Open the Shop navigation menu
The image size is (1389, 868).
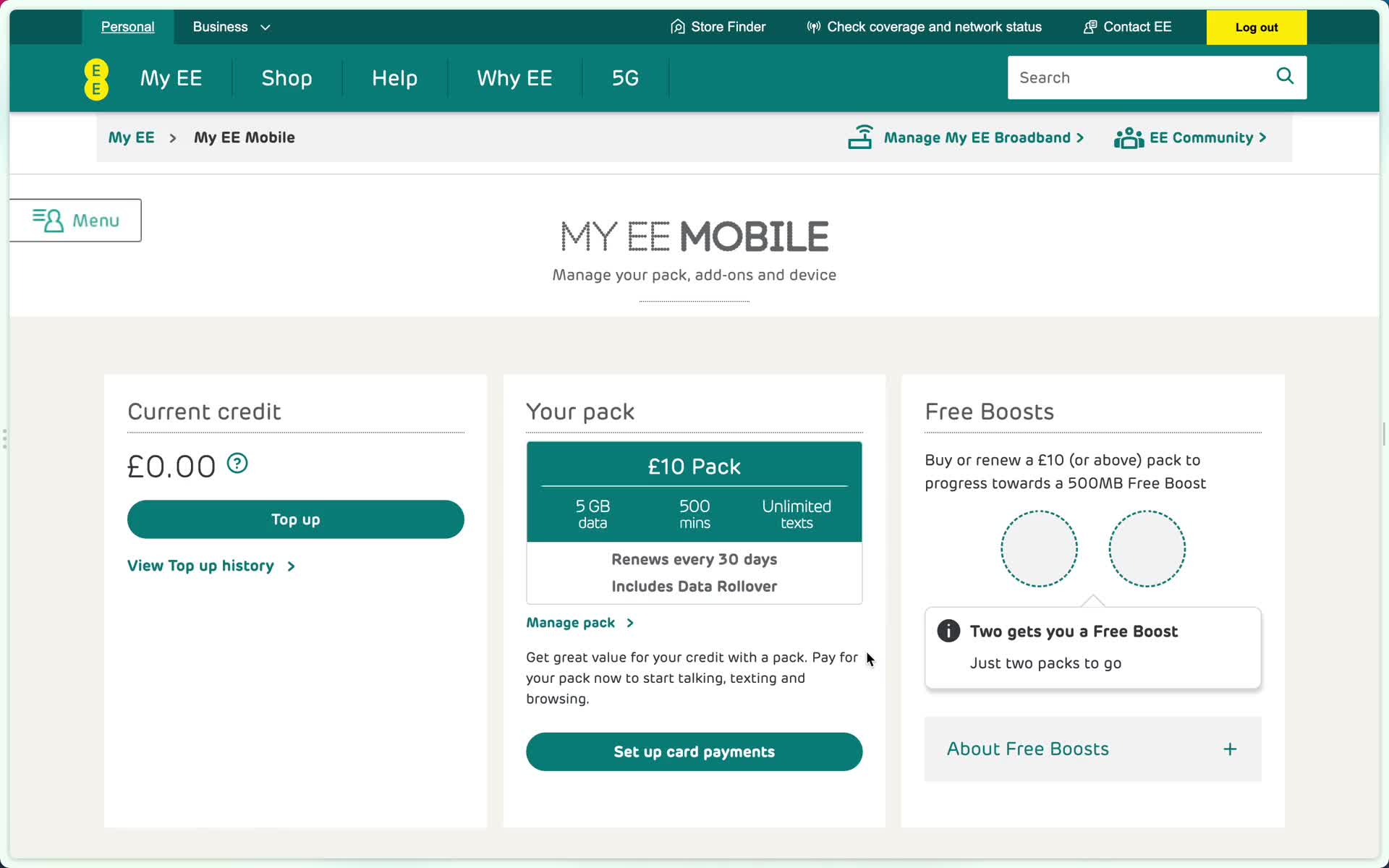pyautogui.click(x=286, y=78)
